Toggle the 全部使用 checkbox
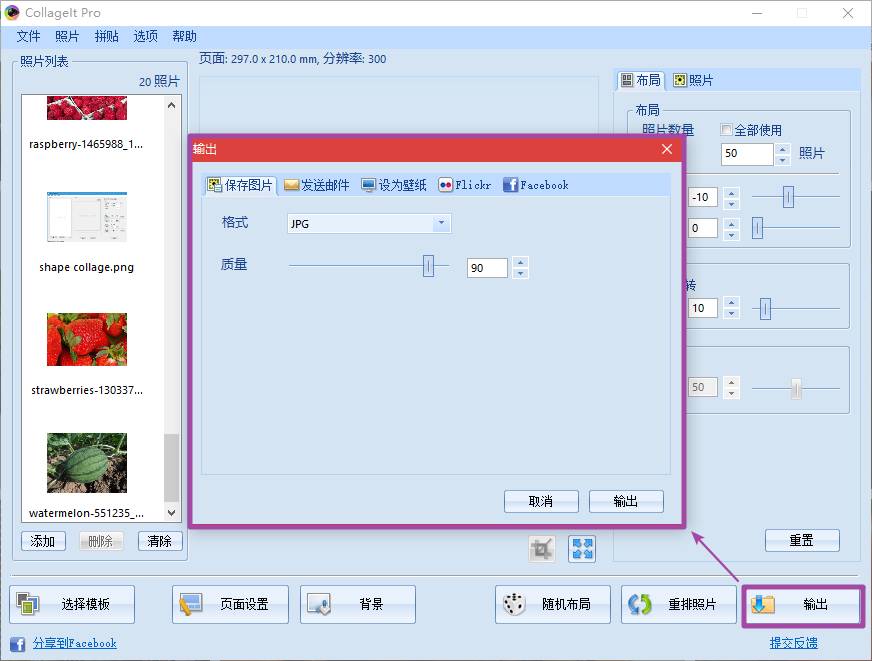Screen dimensions: 872x661 pyautogui.click(x=725, y=130)
